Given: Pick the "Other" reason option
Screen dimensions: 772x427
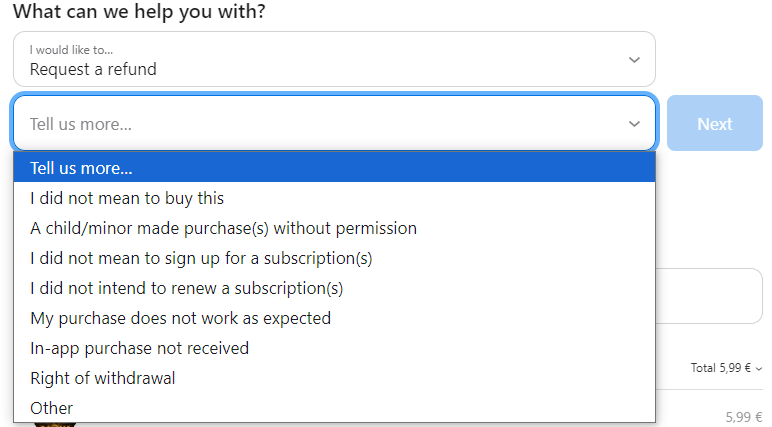Looking at the screenshot, I should click(x=52, y=408).
